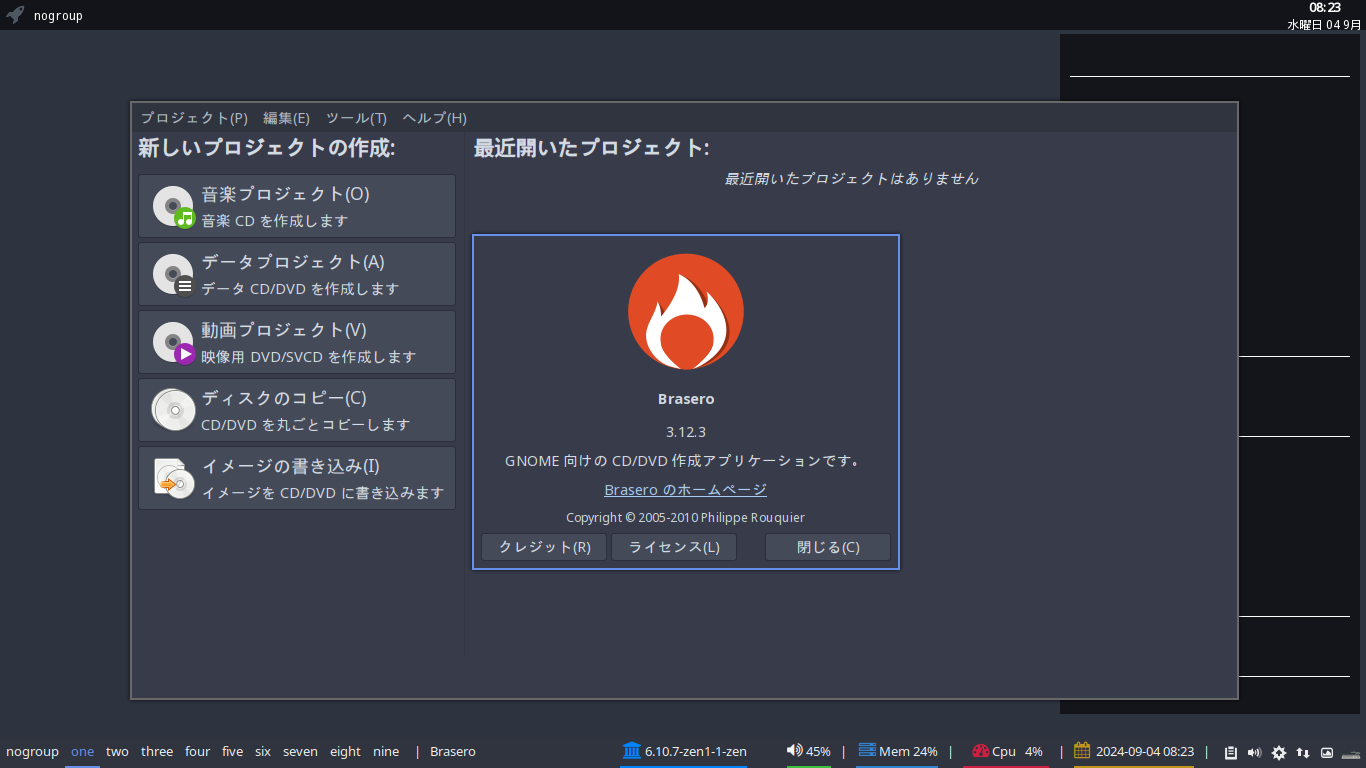Screen dimensions: 1366x768
Task: Click the データプロジェクト disc icon
Action: pos(173,274)
